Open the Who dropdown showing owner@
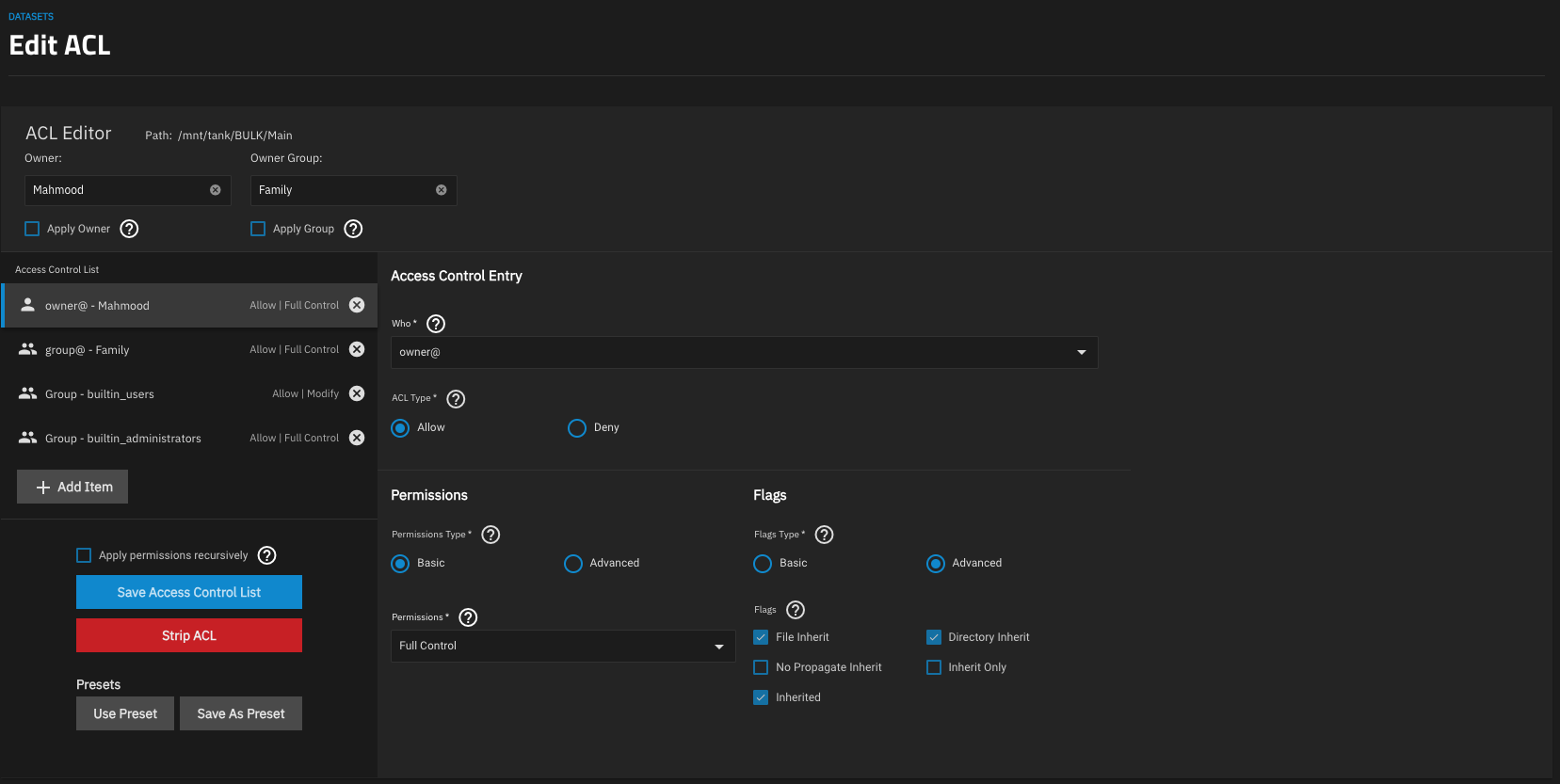Image resolution: width=1560 pixels, height=784 pixels. 744,352
